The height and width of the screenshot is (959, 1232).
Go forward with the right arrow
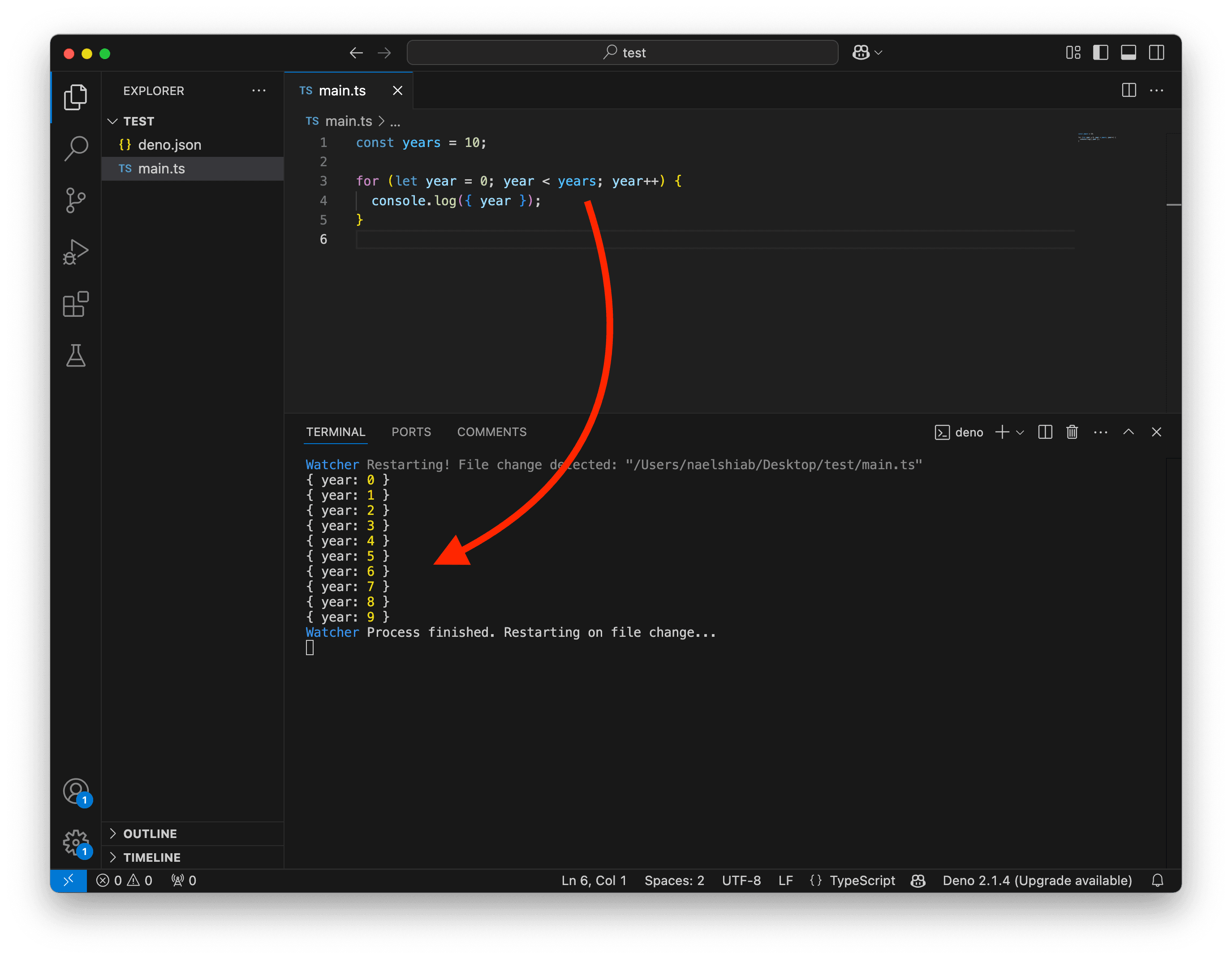pos(384,53)
